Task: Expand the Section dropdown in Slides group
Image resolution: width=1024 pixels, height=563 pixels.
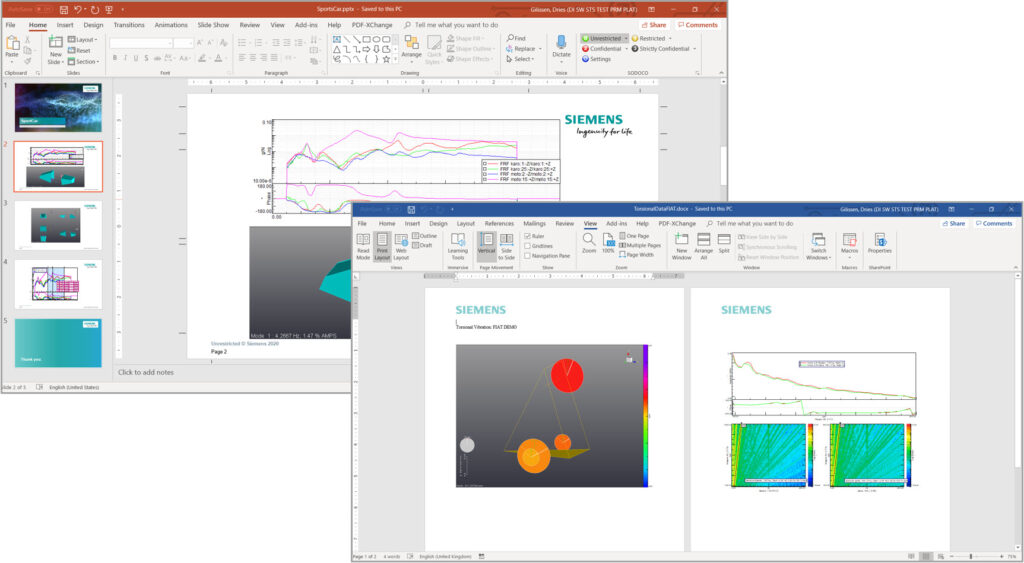Action: (85, 62)
